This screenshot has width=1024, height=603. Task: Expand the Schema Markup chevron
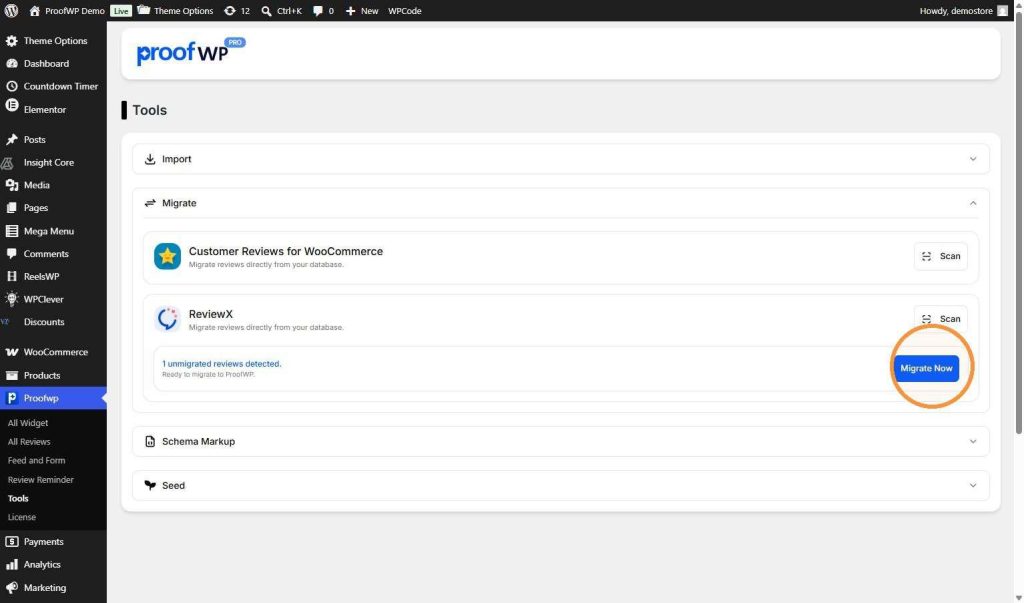pyautogui.click(x=973, y=442)
